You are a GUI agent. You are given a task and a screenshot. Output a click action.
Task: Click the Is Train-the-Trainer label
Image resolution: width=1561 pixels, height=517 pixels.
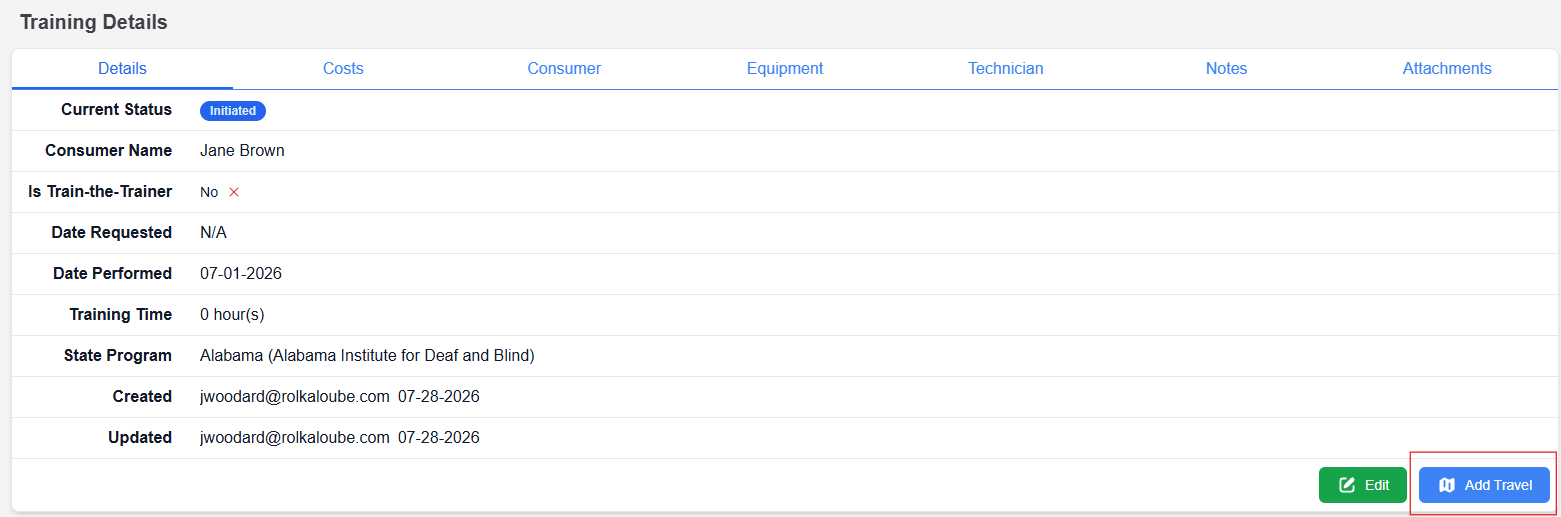coord(100,192)
